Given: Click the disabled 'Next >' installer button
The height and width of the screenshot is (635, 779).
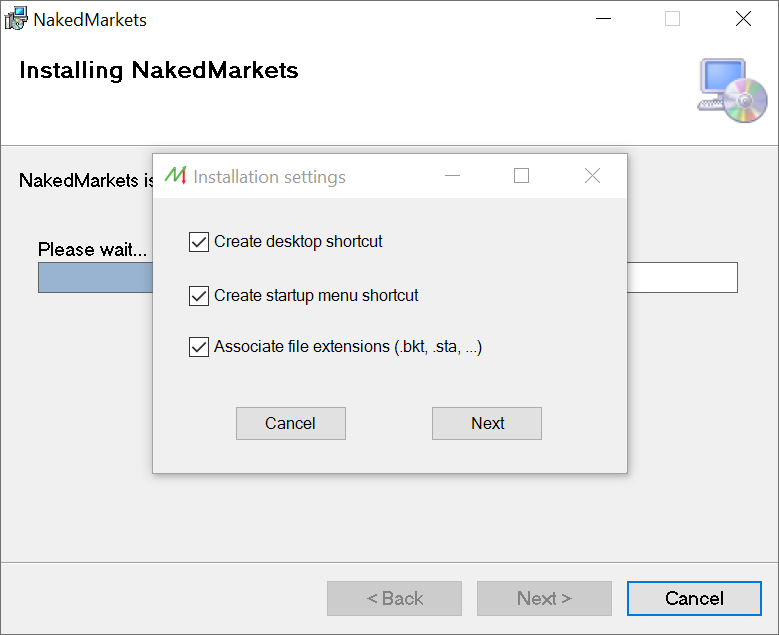Looking at the screenshot, I should tap(545, 598).
